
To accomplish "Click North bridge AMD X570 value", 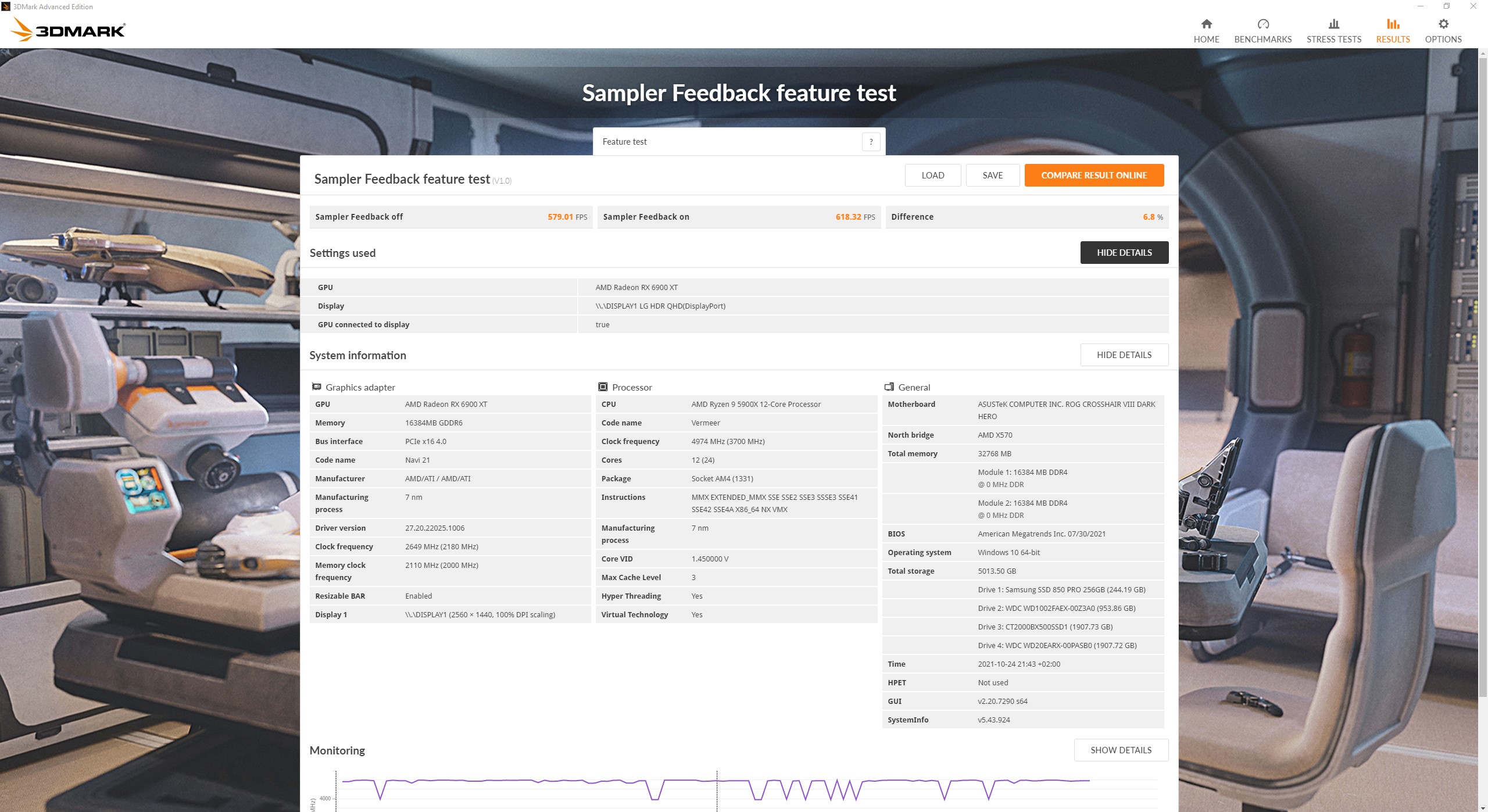I will 995,435.
